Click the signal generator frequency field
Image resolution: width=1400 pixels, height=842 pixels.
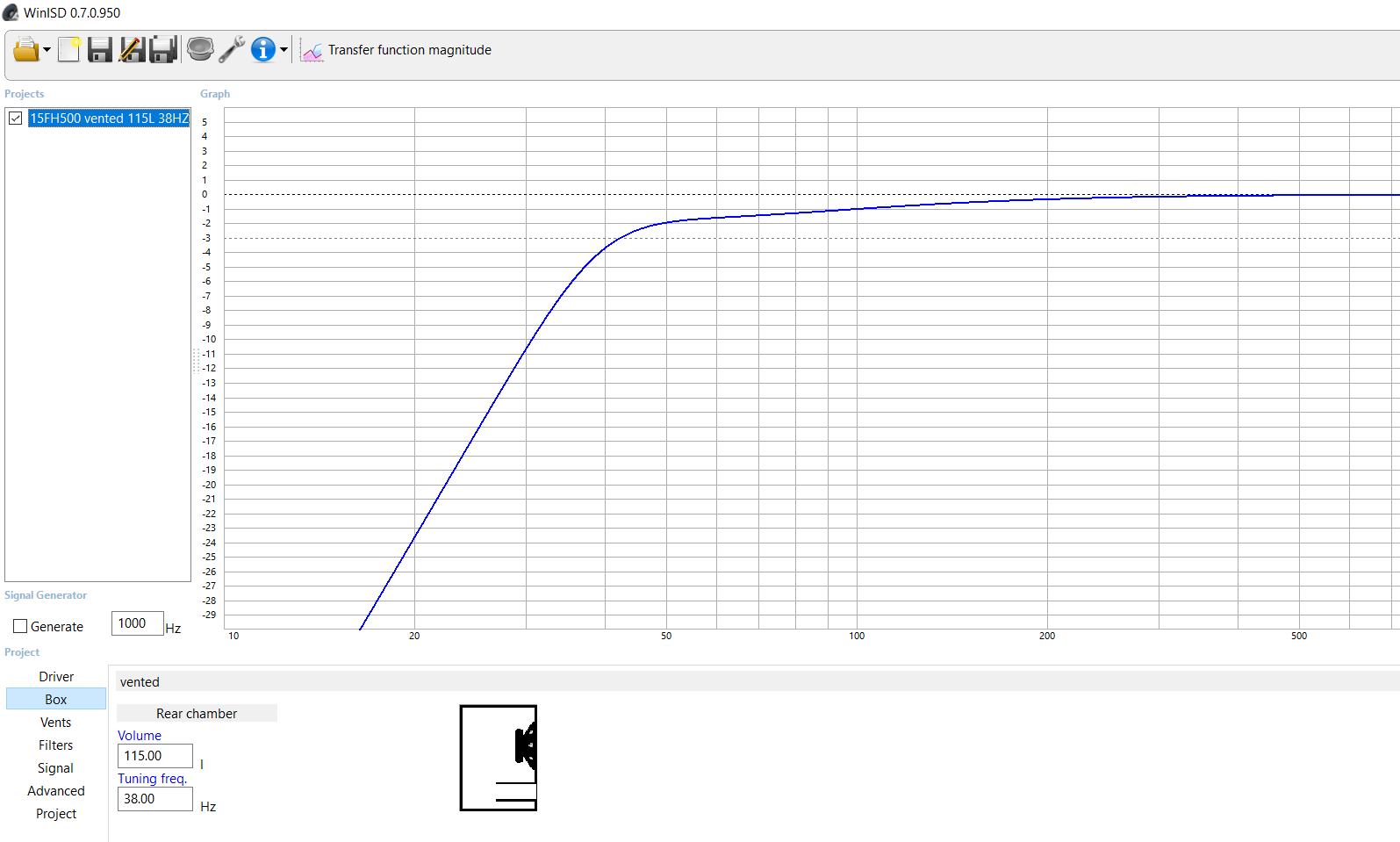coord(137,623)
